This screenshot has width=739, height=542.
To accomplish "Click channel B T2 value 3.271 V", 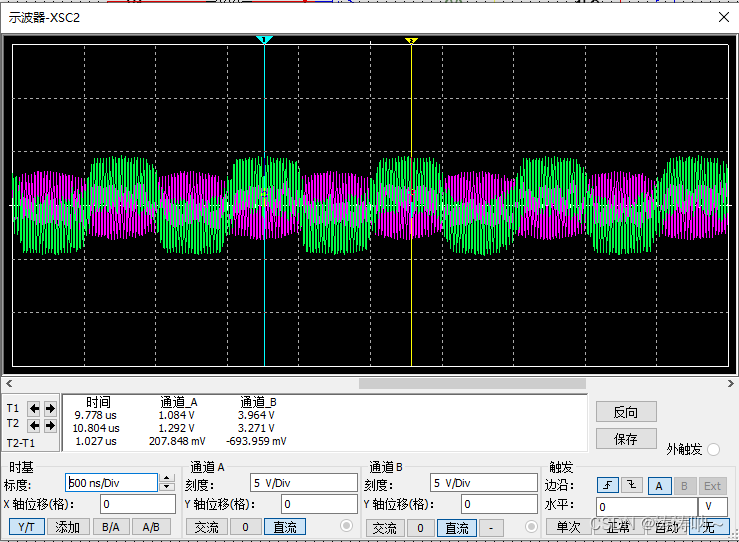I will point(256,428).
